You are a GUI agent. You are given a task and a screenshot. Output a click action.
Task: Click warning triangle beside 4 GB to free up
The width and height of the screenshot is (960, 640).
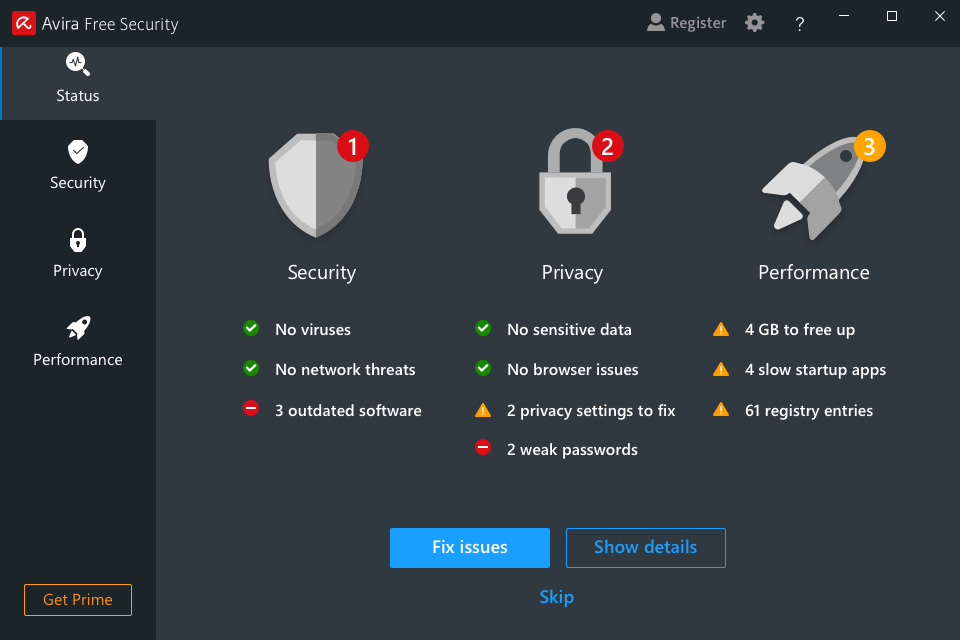coord(721,329)
